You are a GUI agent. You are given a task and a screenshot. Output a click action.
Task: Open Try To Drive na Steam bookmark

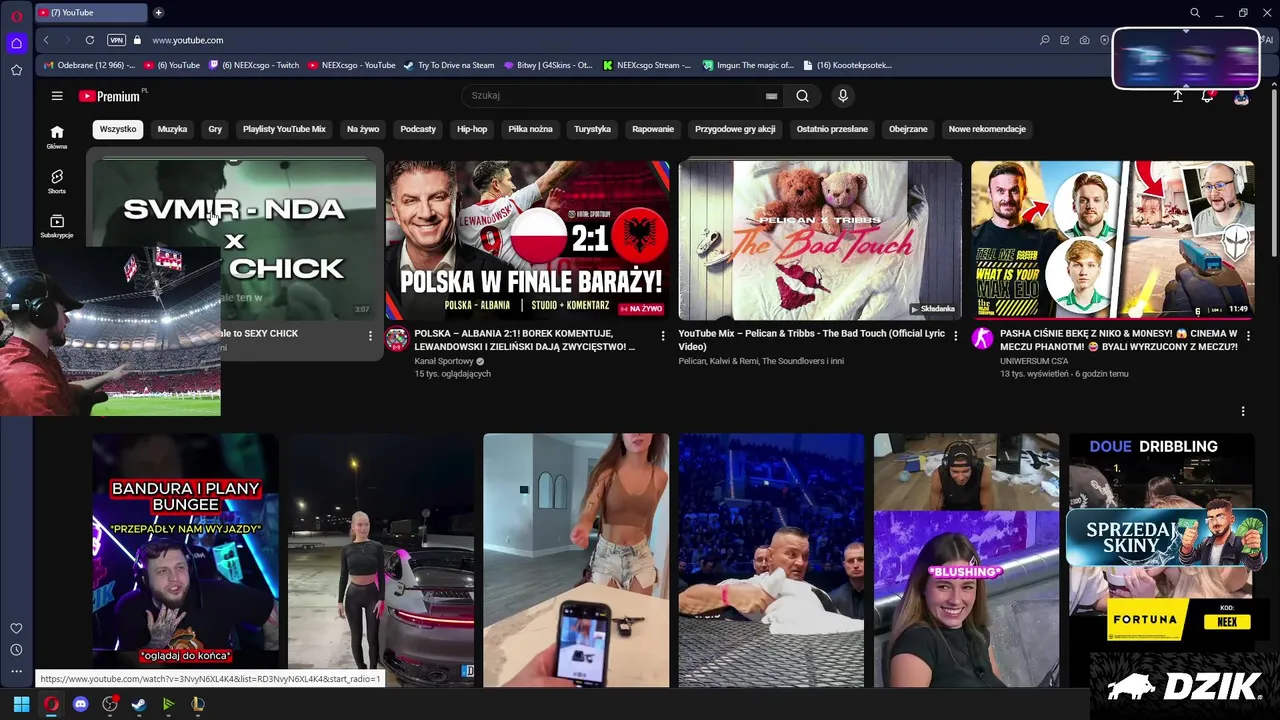pyautogui.click(x=449, y=65)
